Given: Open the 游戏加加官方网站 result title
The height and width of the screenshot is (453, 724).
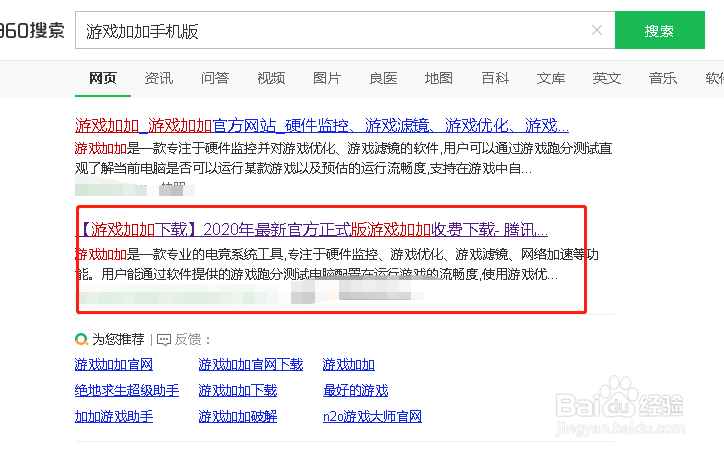Looking at the screenshot, I should [322, 125].
